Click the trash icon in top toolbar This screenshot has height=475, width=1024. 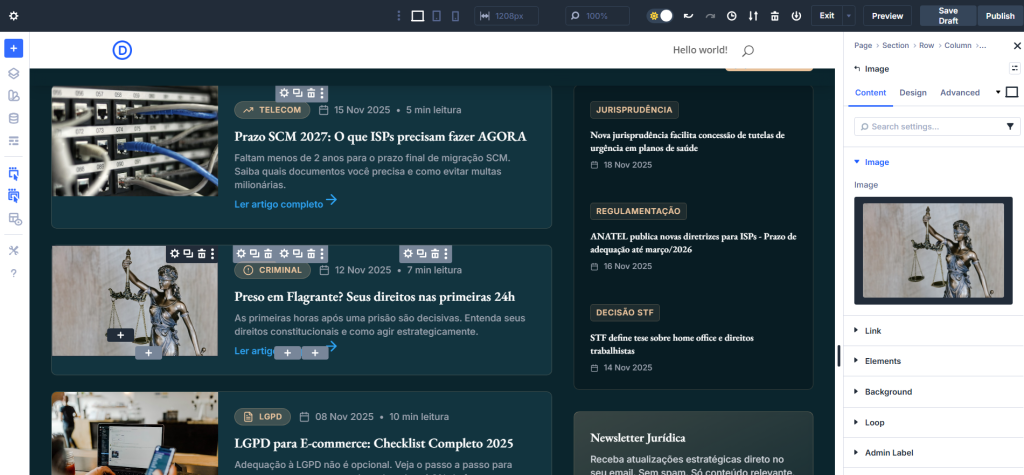[775, 16]
